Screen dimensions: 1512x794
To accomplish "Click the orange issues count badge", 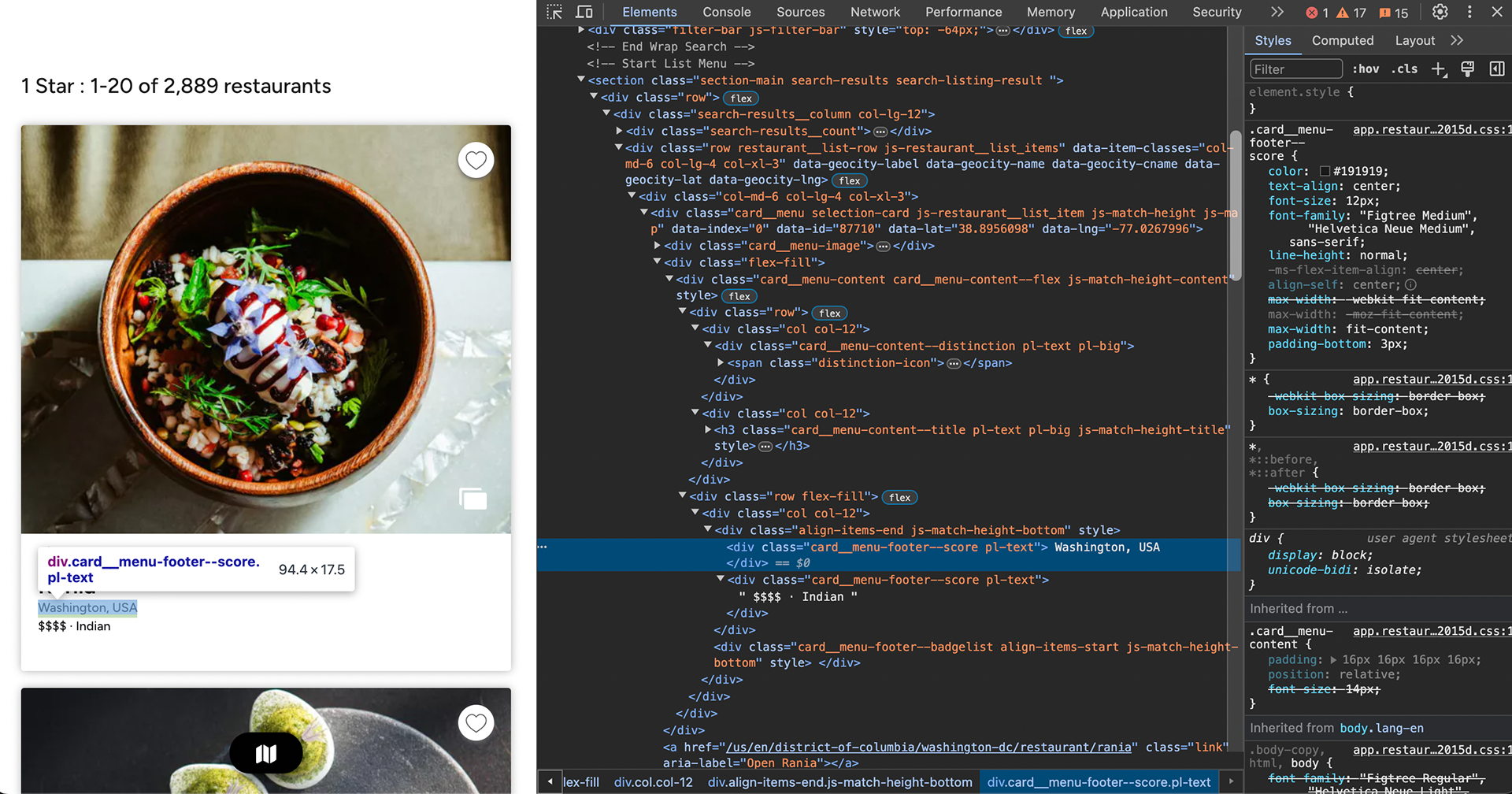I will pyautogui.click(x=1394, y=13).
